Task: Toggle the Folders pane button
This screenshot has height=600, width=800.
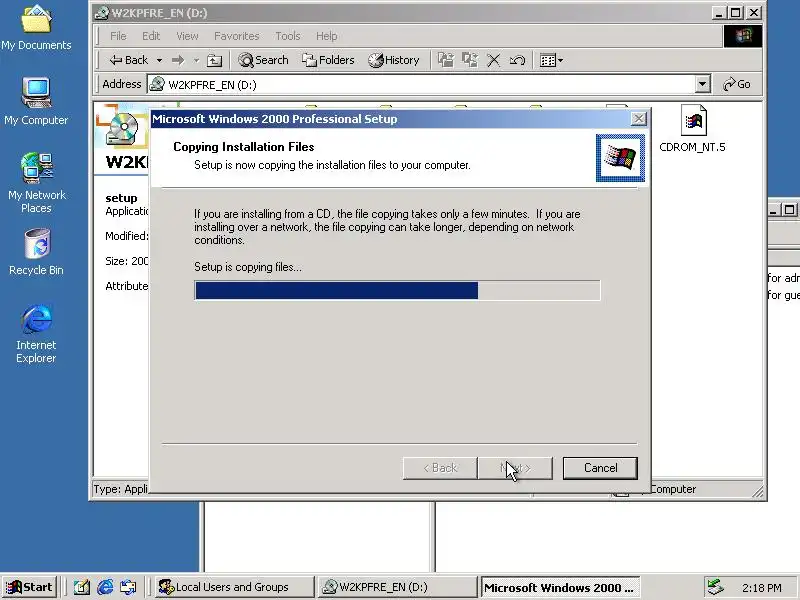Action: tap(328, 60)
